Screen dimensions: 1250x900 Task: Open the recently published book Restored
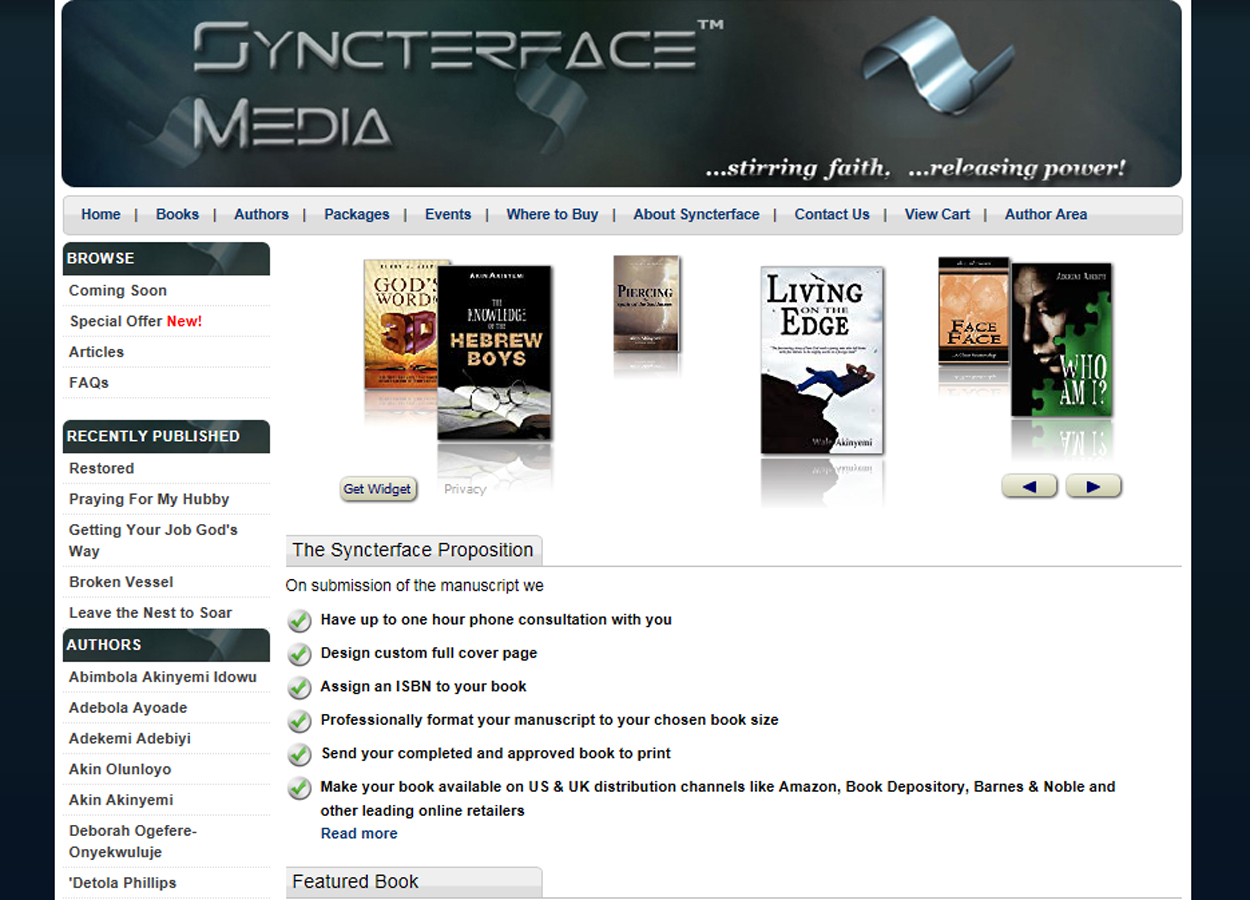[x=101, y=468]
